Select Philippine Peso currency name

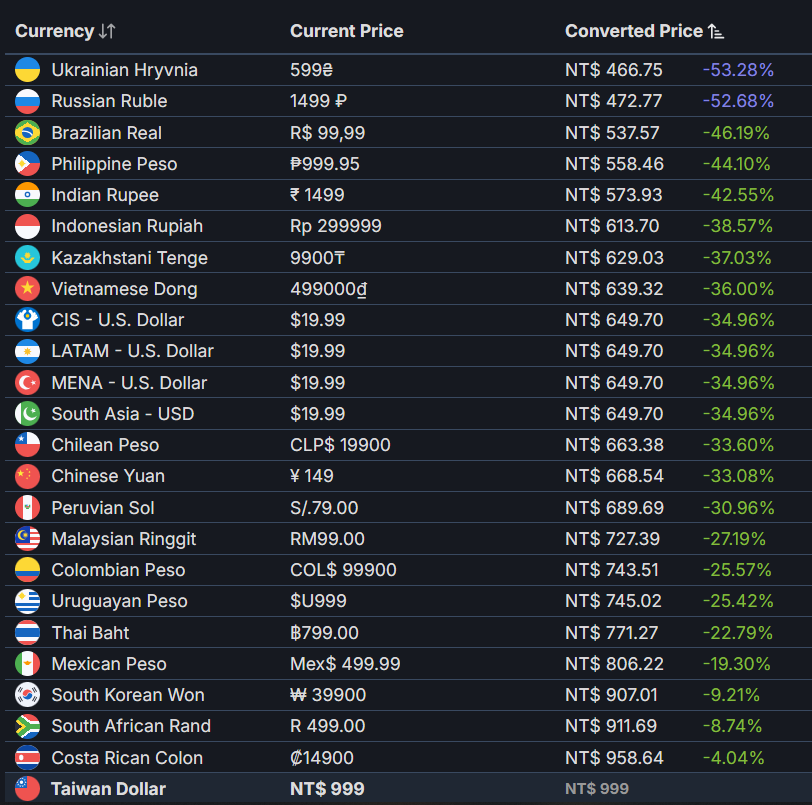click(114, 164)
